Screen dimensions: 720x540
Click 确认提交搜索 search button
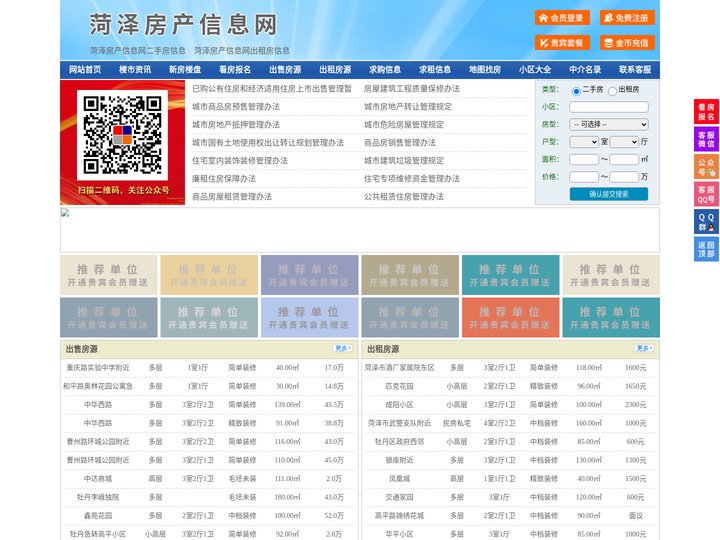609,194
